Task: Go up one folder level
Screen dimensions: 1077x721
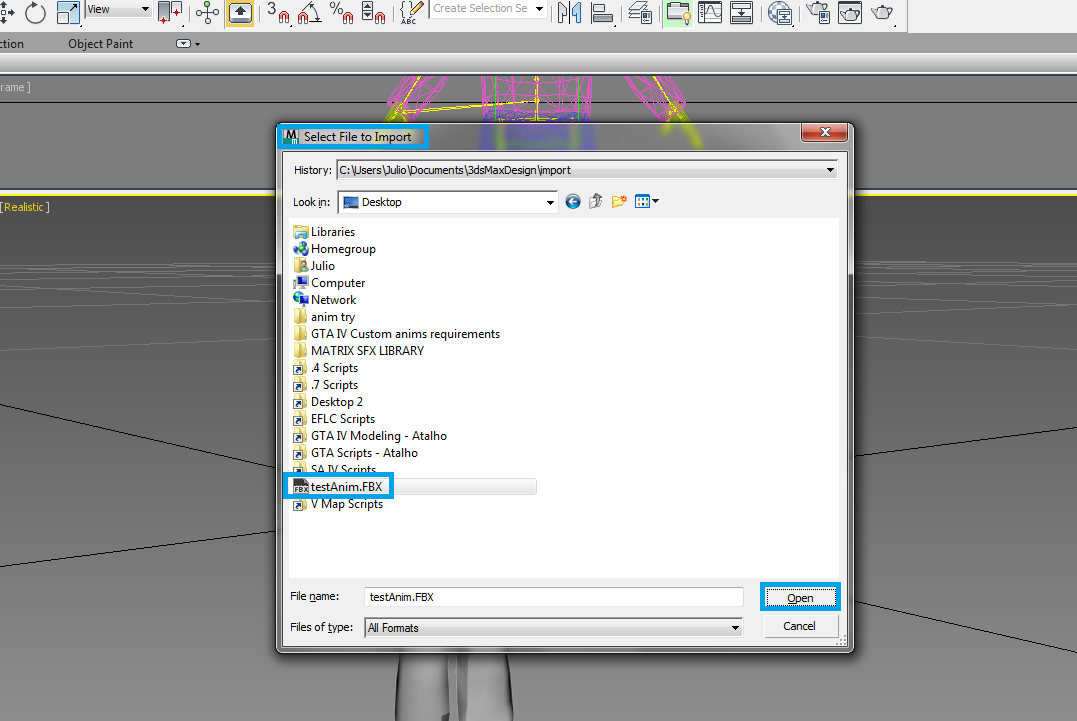Action: (x=596, y=201)
